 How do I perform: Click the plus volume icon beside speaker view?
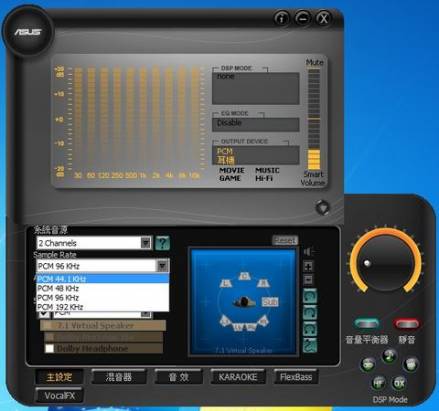click(x=308, y=266)
